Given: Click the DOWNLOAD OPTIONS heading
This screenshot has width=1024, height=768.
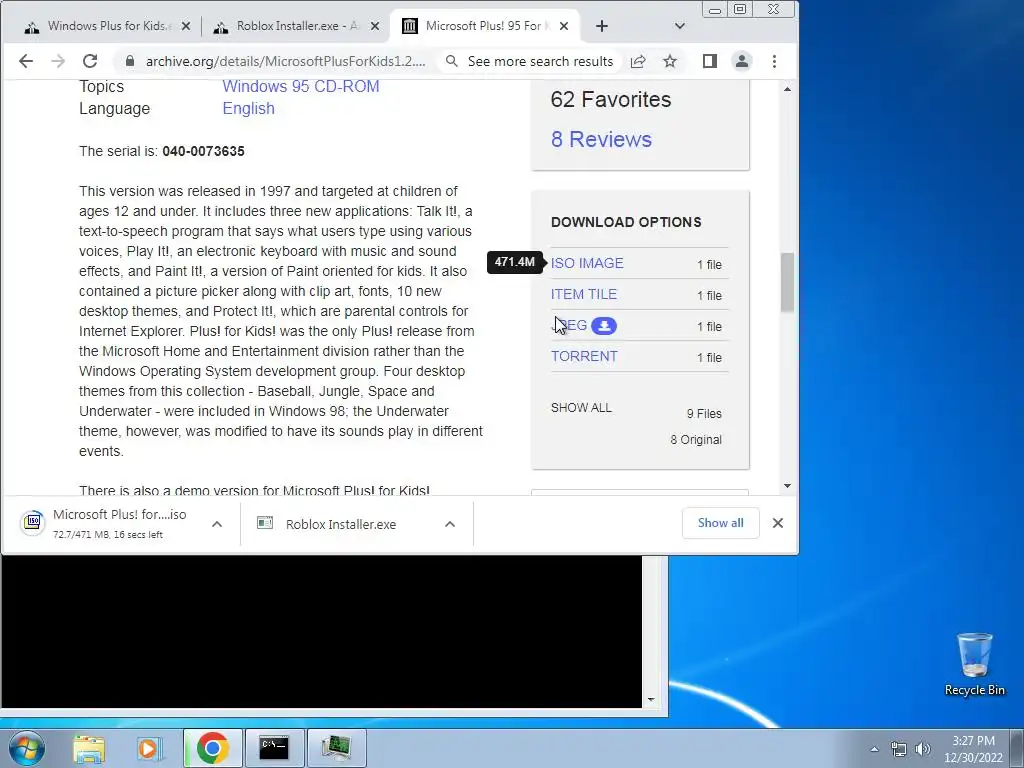Looking at the screenshot, I should point(626,222).
